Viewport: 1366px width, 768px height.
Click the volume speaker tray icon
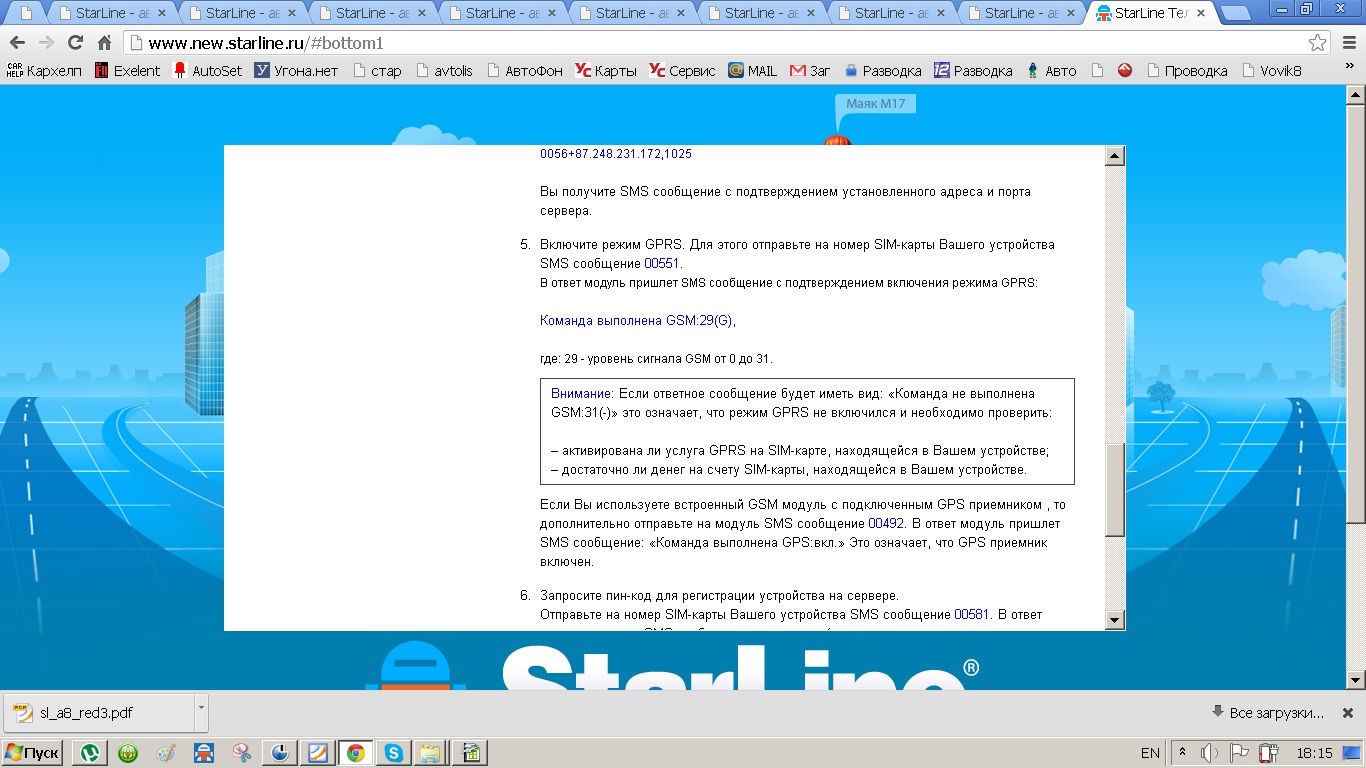click(1210, 753)
